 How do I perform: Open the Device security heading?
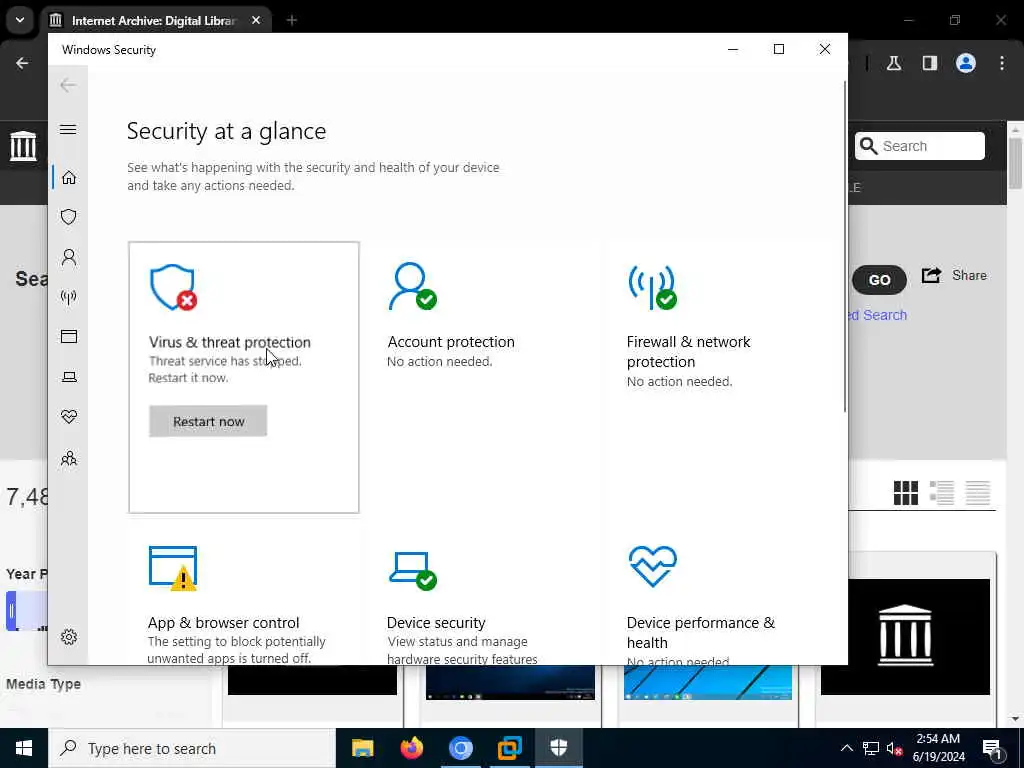click(x=436, y=622)
